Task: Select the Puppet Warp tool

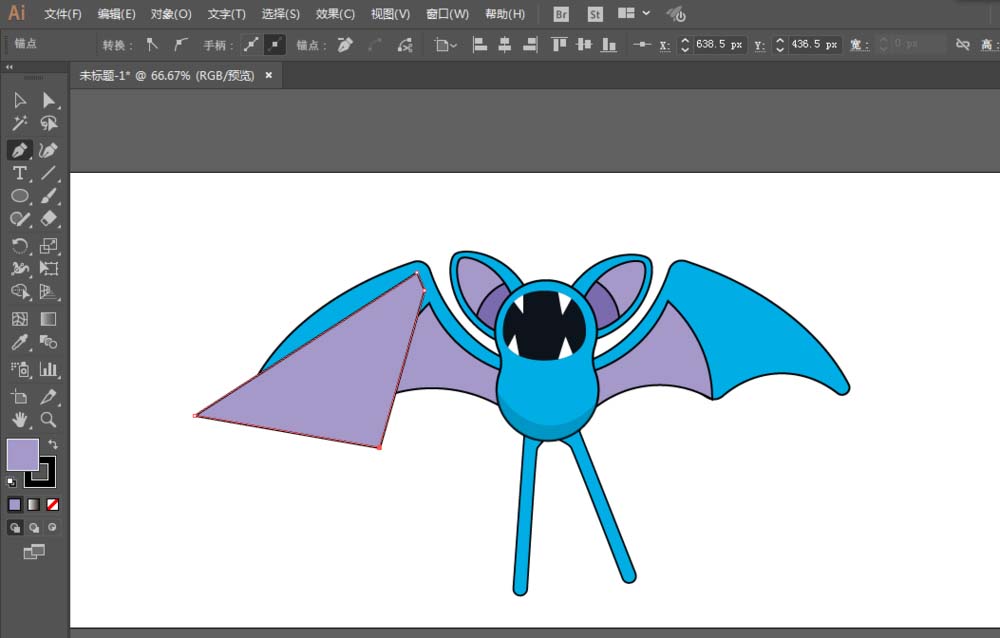Action: 20,269
